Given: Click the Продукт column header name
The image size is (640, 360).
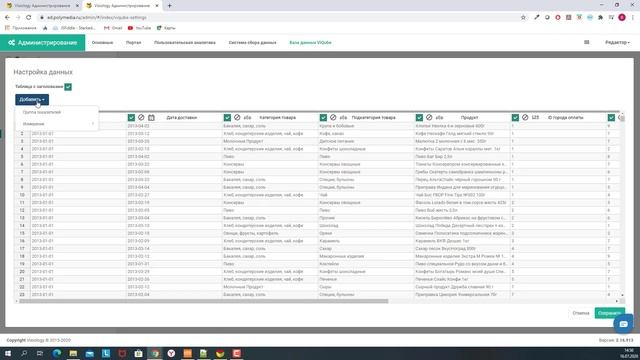Looking at the screenshot, I should click(469, 118).
